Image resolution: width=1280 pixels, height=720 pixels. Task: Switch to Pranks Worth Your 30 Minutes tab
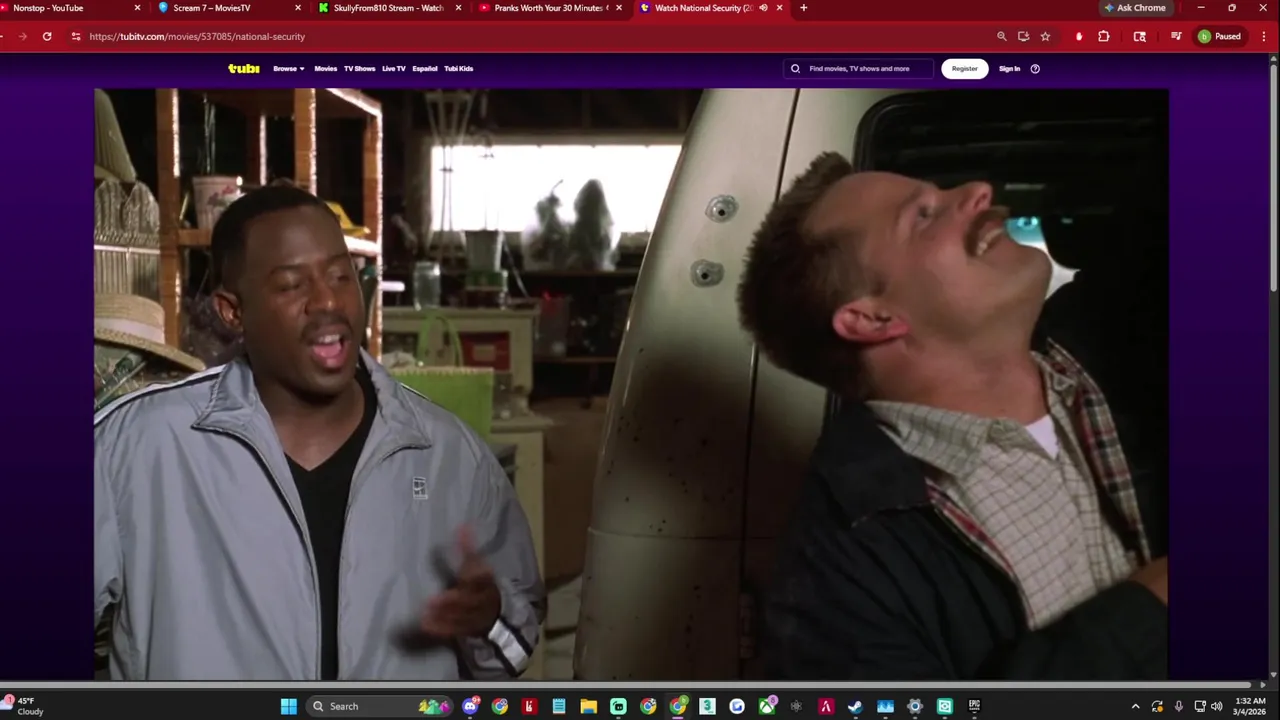(548, 8)
